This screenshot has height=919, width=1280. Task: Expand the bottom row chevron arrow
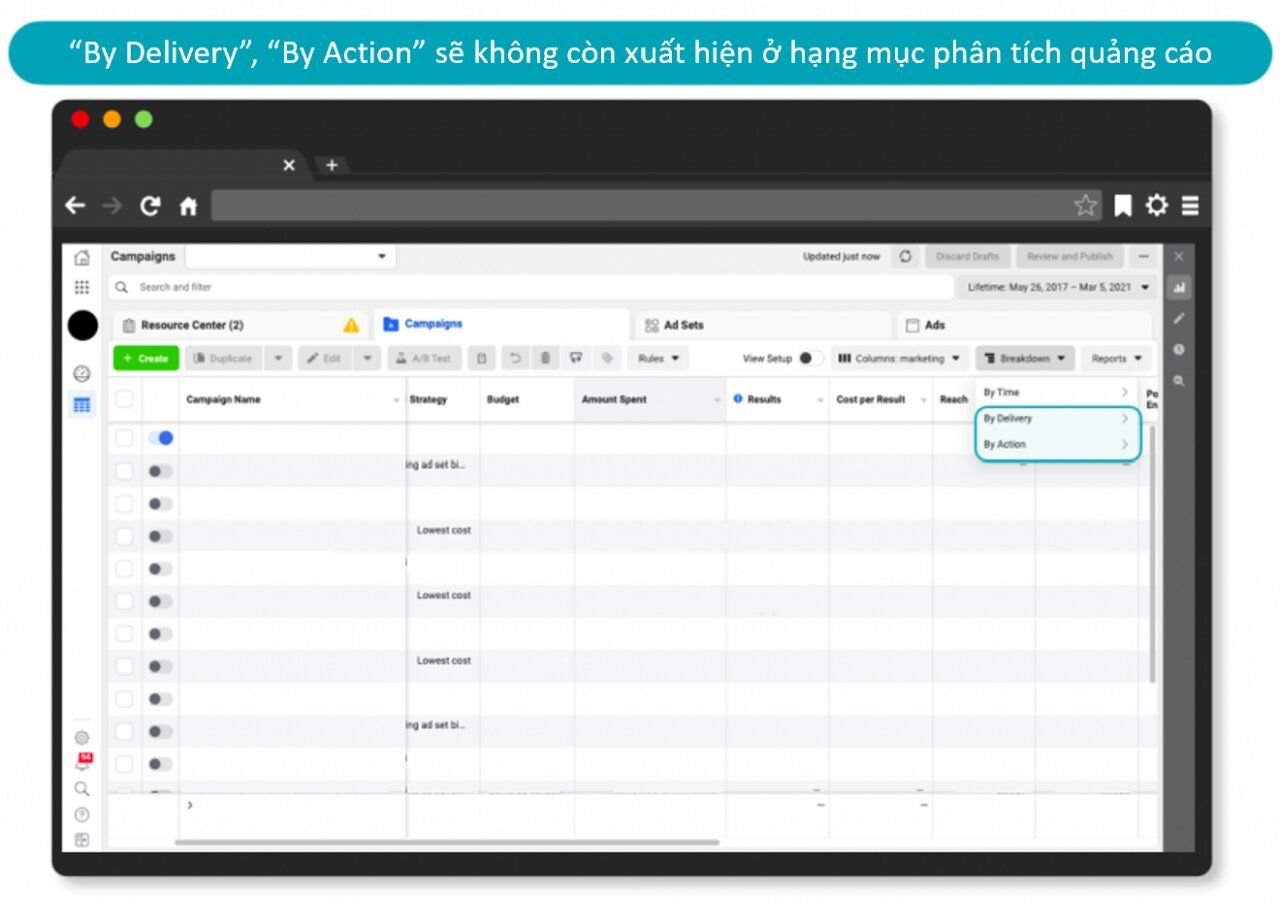[191, 805]
